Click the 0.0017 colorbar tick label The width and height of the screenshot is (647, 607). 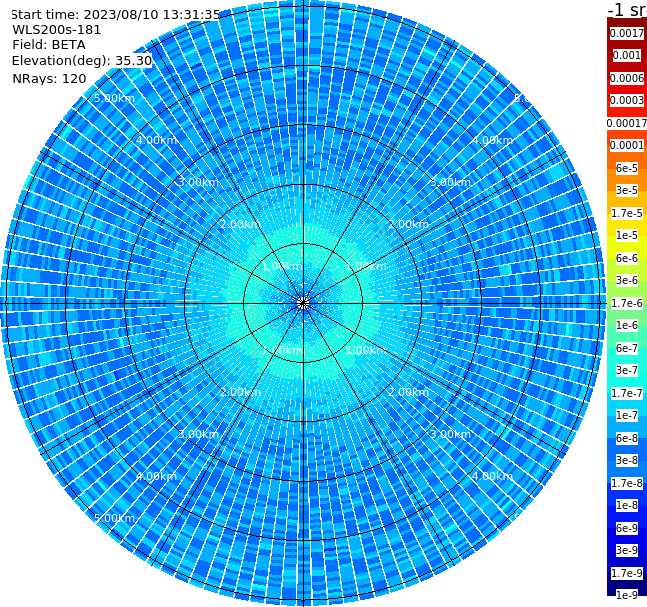pyautogui.click(x=627, y=33)
